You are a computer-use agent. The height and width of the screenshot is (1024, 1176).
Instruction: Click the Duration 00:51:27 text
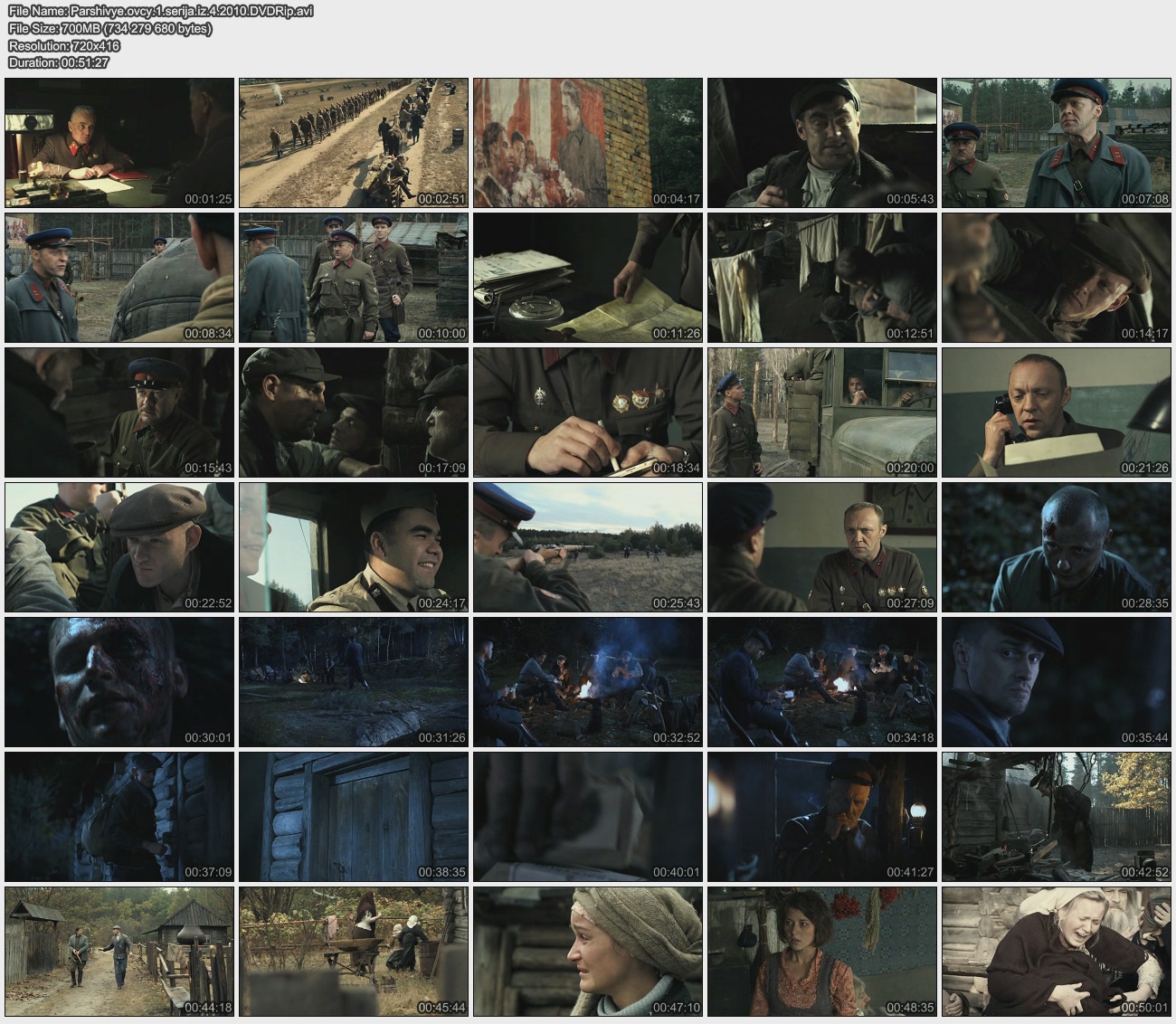(59, 63)
